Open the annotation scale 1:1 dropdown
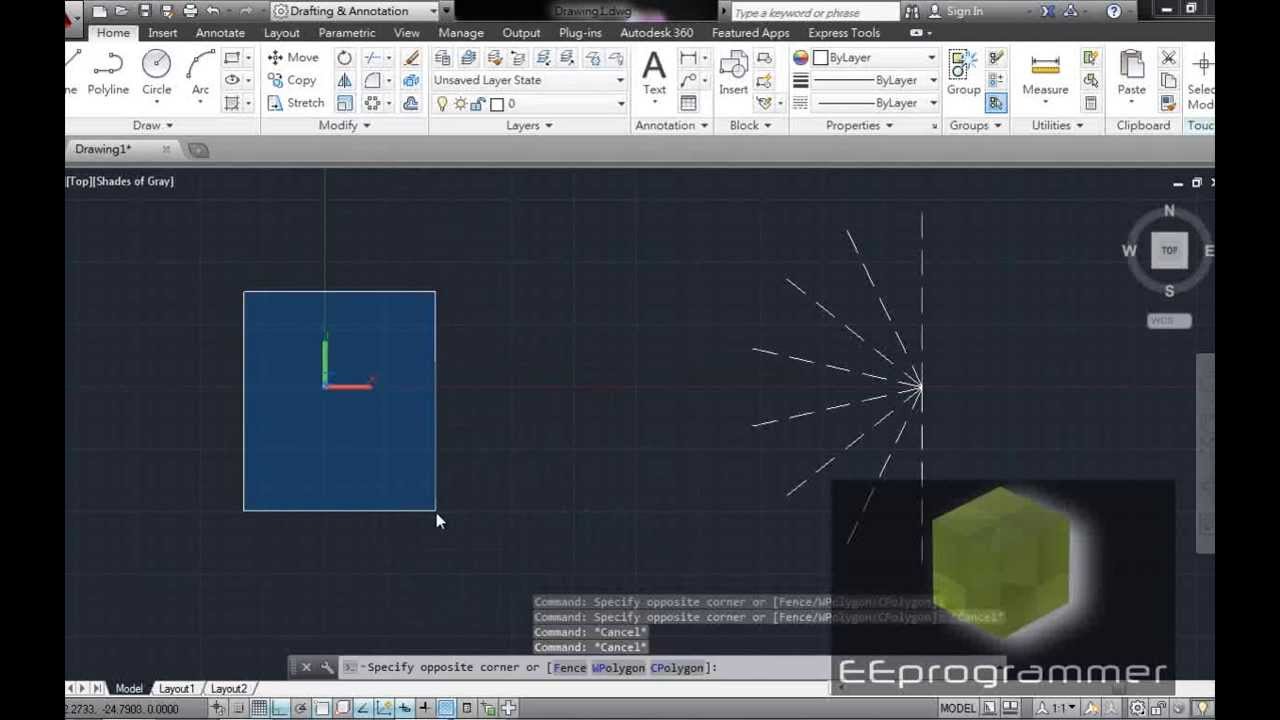Viewport: 1280px width, 720px height. [x=1057, y=708]
